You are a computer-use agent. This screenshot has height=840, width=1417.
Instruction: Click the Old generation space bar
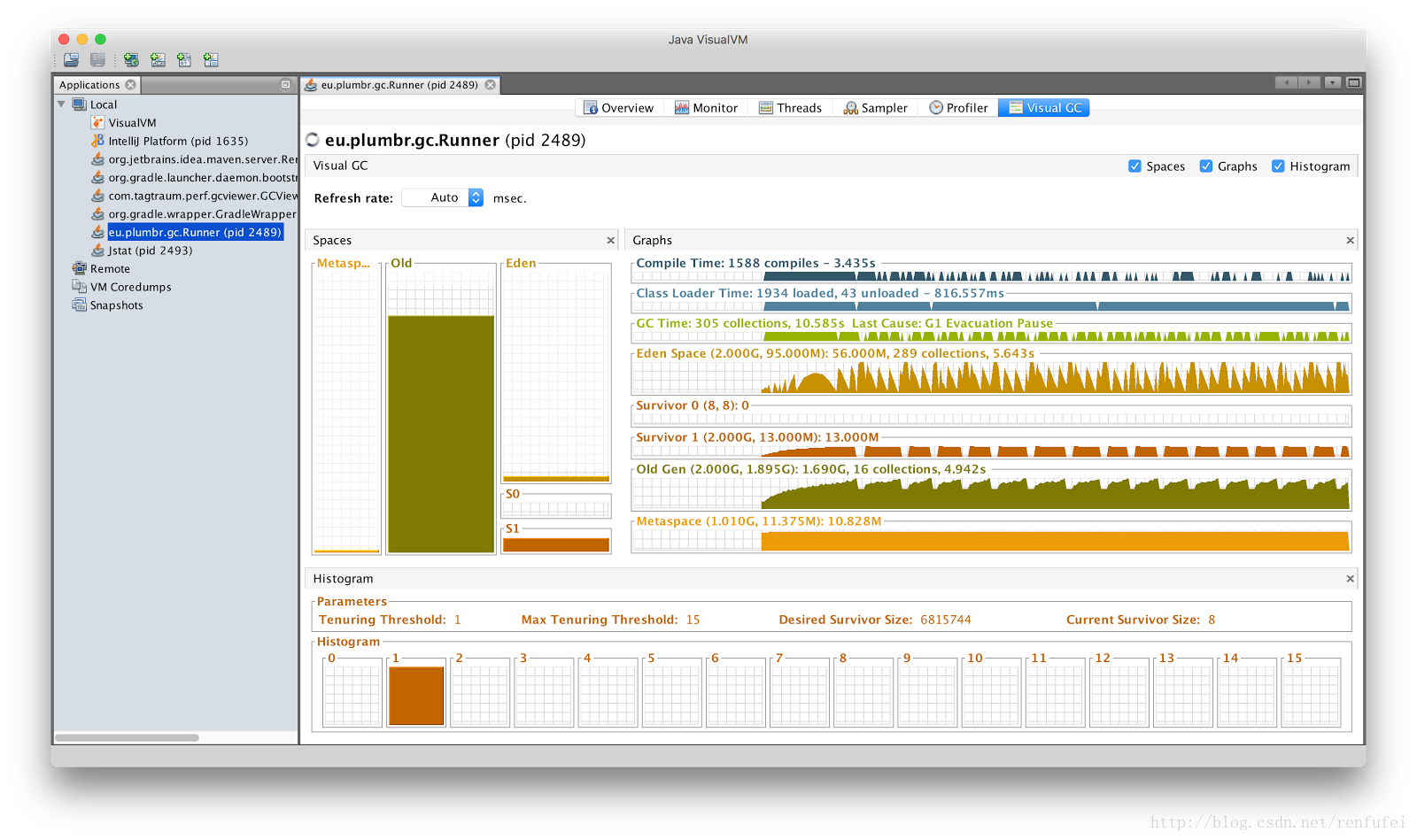(x=441, y=434)
